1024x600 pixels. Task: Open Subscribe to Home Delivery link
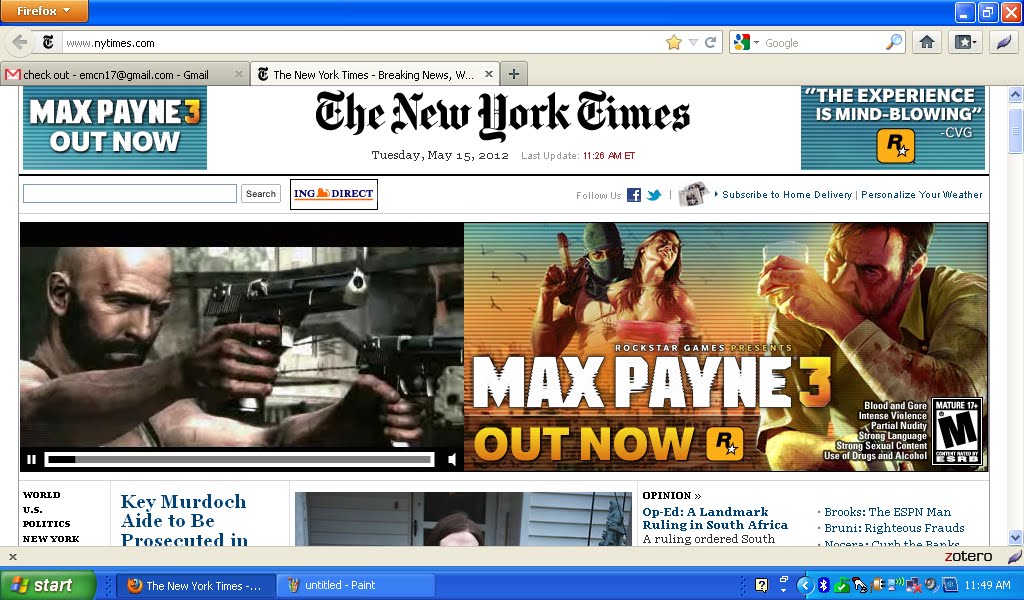(x=786, y=195)
